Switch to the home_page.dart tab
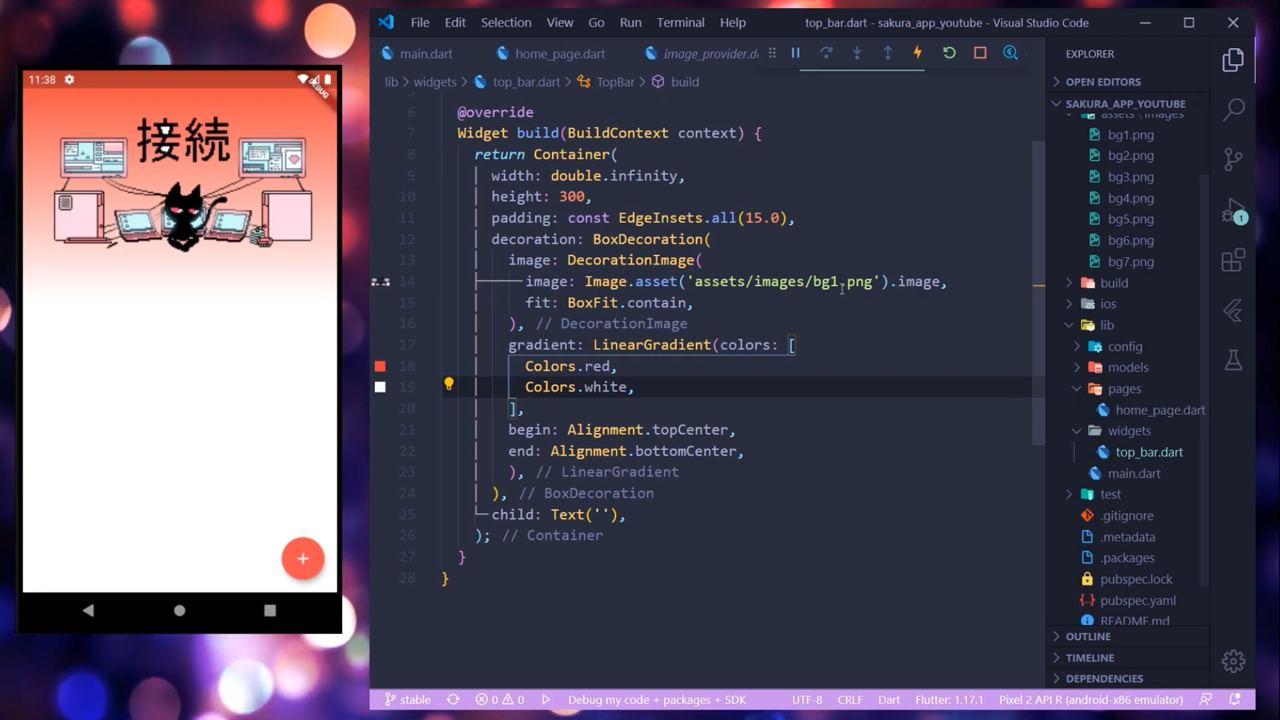 [551, 54]
